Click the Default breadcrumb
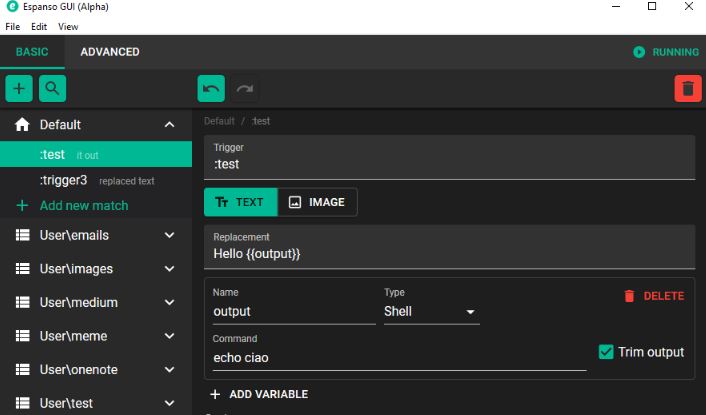706x415 pixels. pyautogui.click(x=219, y=121)
